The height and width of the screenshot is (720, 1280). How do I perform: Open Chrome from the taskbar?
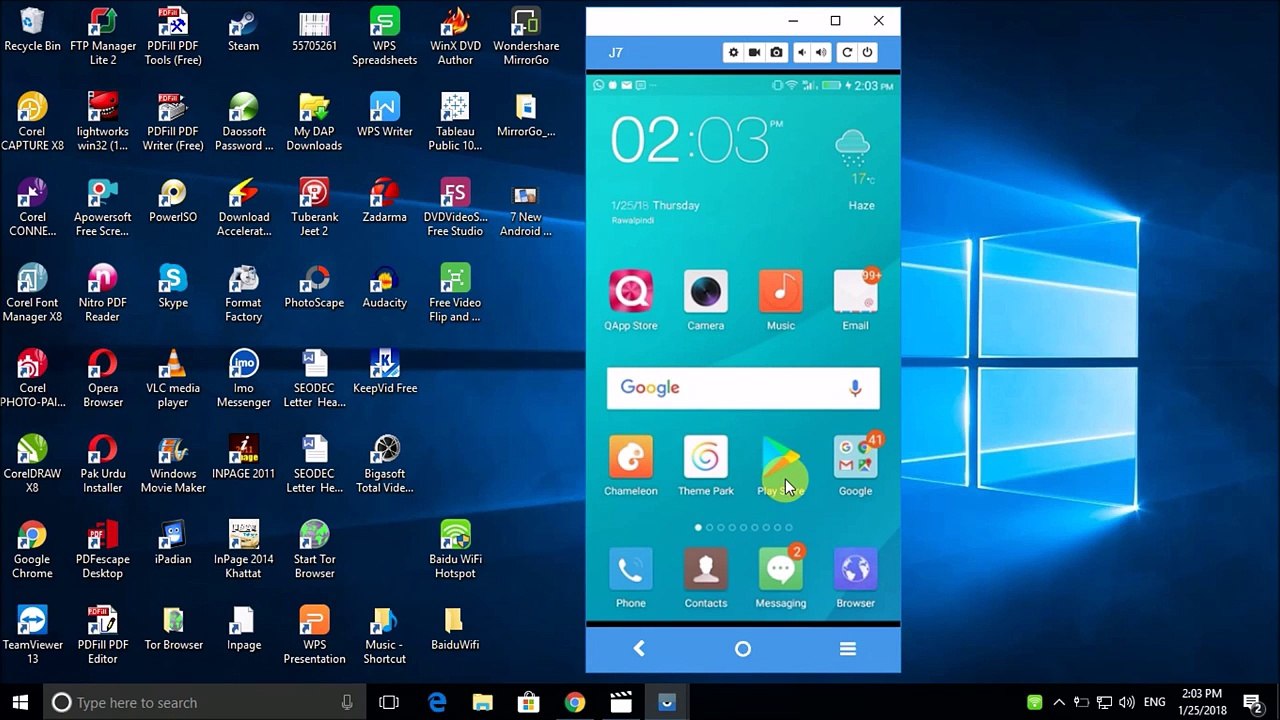click(575, 703)
